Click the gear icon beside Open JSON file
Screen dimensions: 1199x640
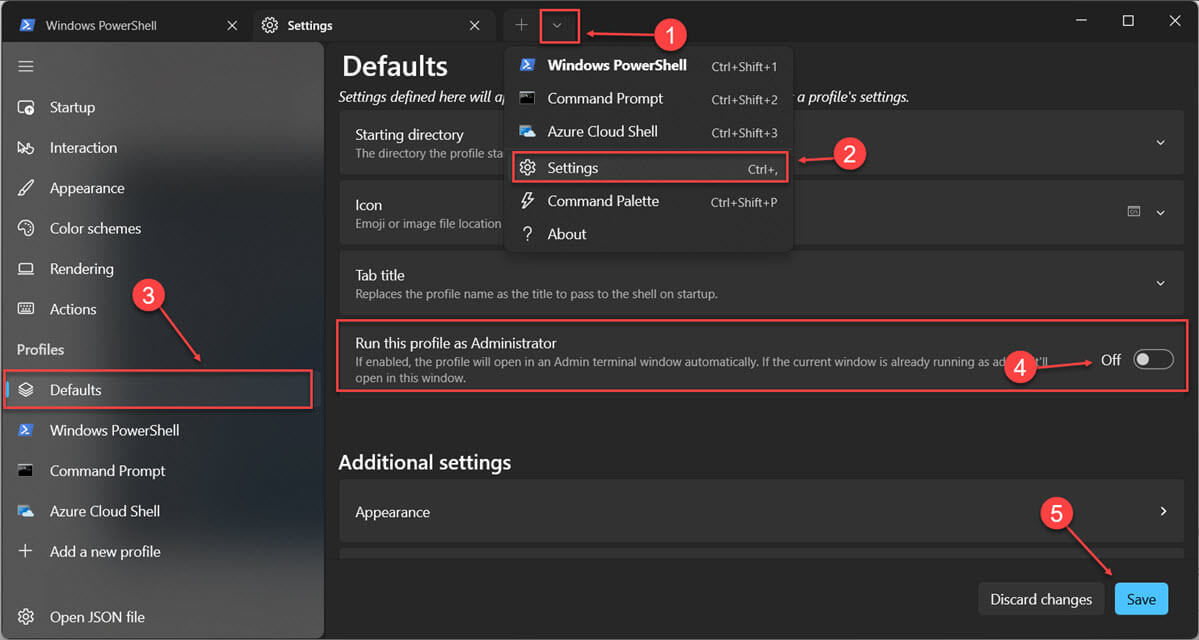coord(26,617)
